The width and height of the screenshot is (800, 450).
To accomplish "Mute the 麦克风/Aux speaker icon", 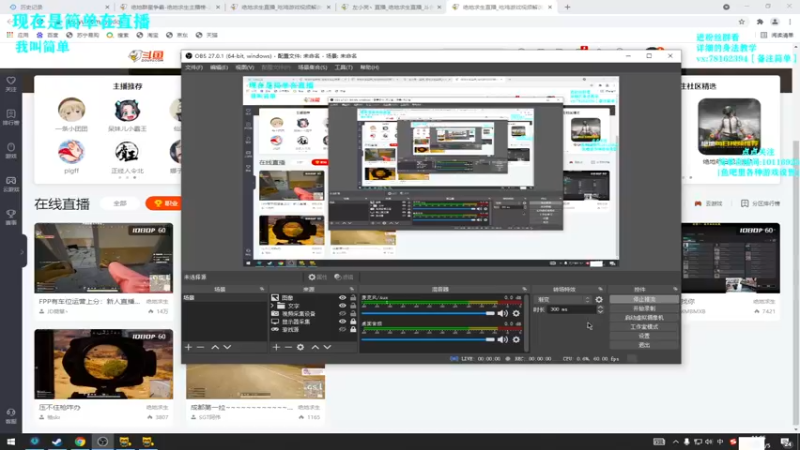I will point(503,313).
